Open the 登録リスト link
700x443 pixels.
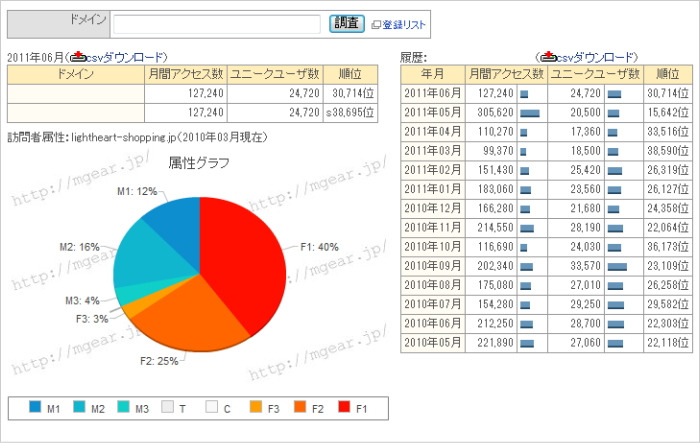[404, 25]
